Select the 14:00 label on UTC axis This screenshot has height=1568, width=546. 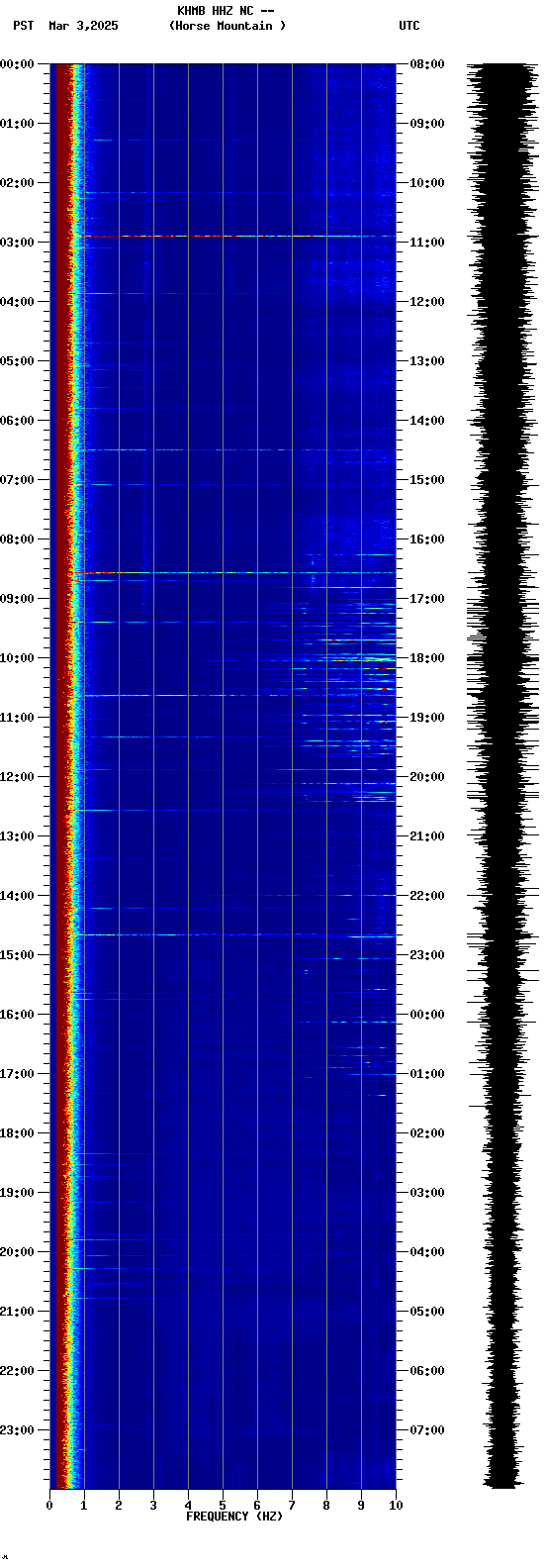(x=427, y=421)
